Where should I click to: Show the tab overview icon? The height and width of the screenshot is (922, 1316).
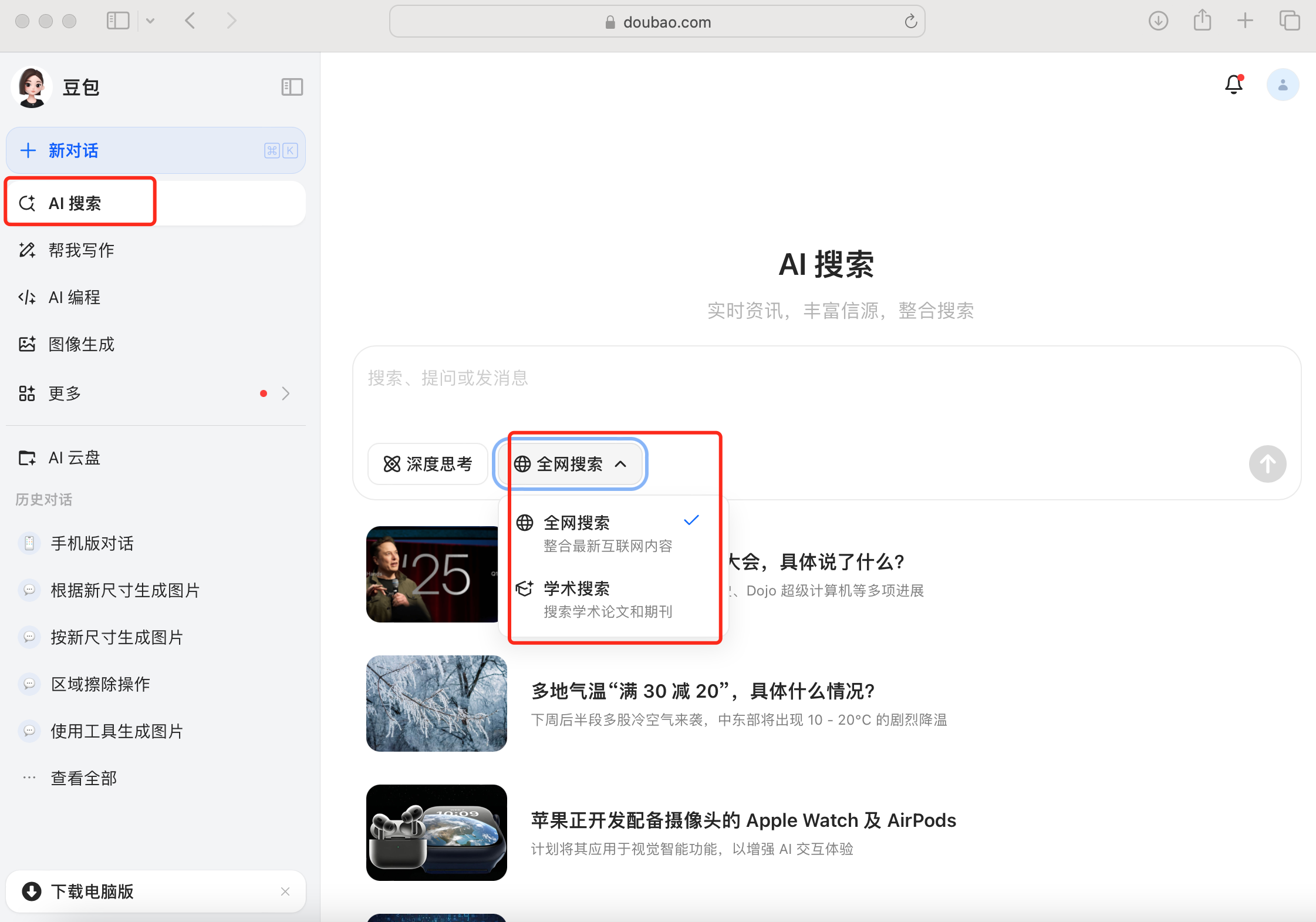coord(1290,21)
